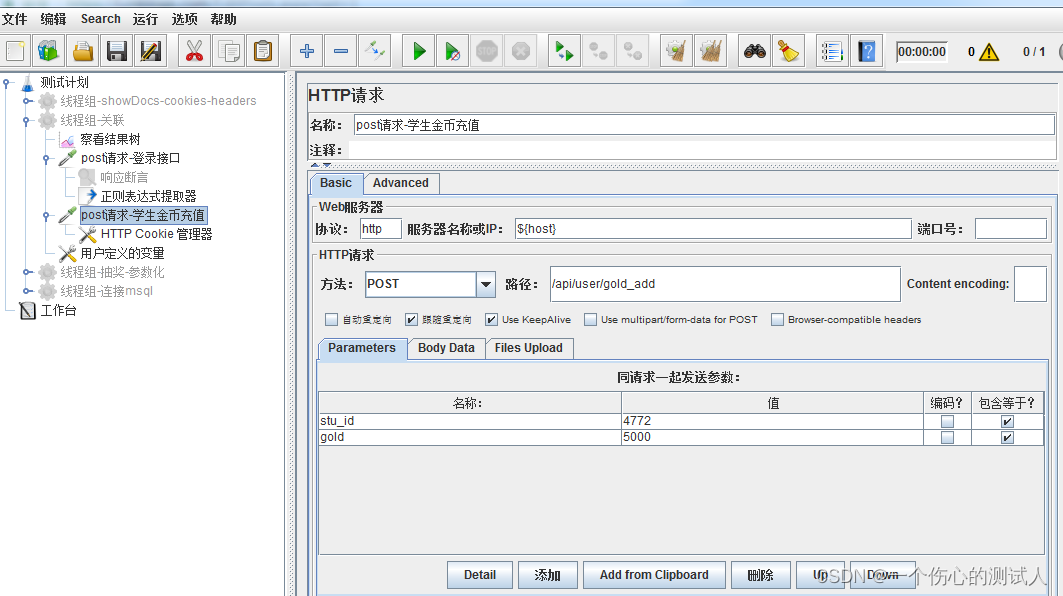Click the Save As icon with pencil
Screen dimensions: 1063x596
[x=151, y=51]
